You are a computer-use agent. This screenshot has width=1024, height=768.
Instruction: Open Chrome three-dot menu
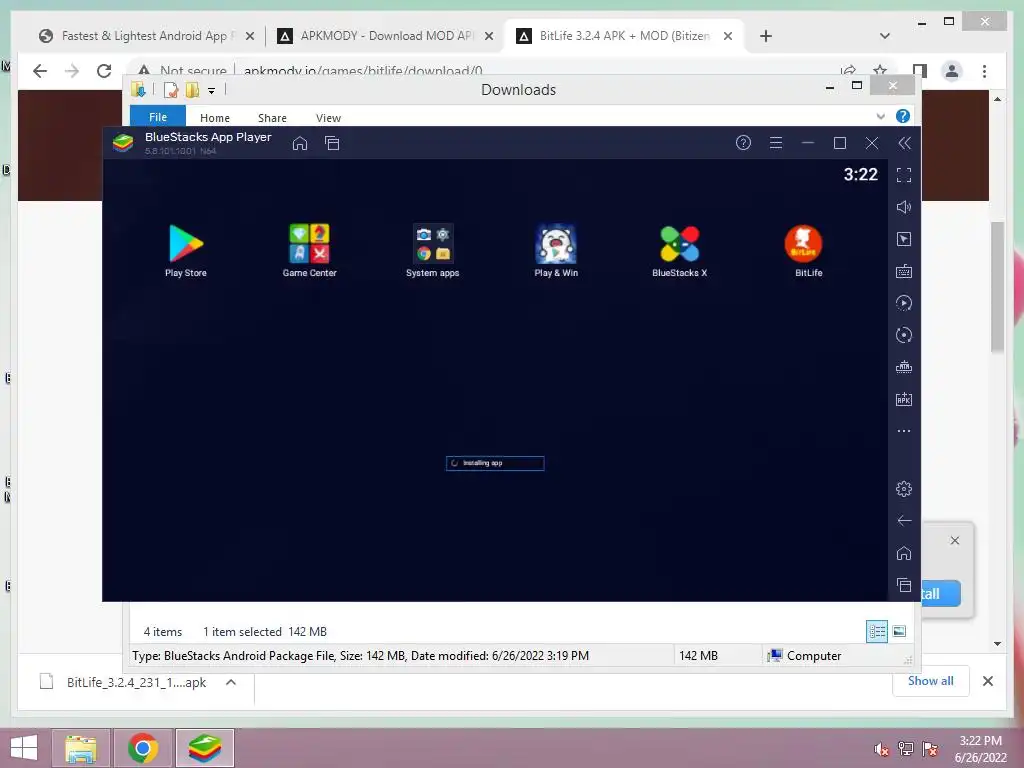coord(984,71)
